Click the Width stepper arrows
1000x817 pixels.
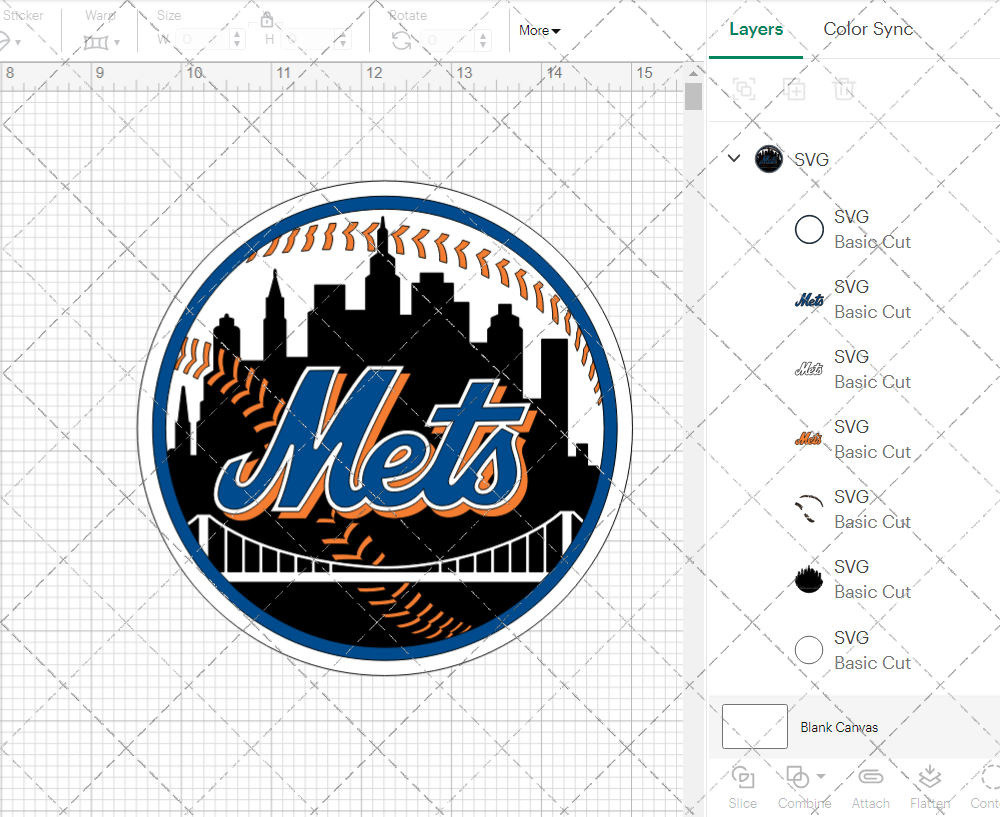point(237,40)
